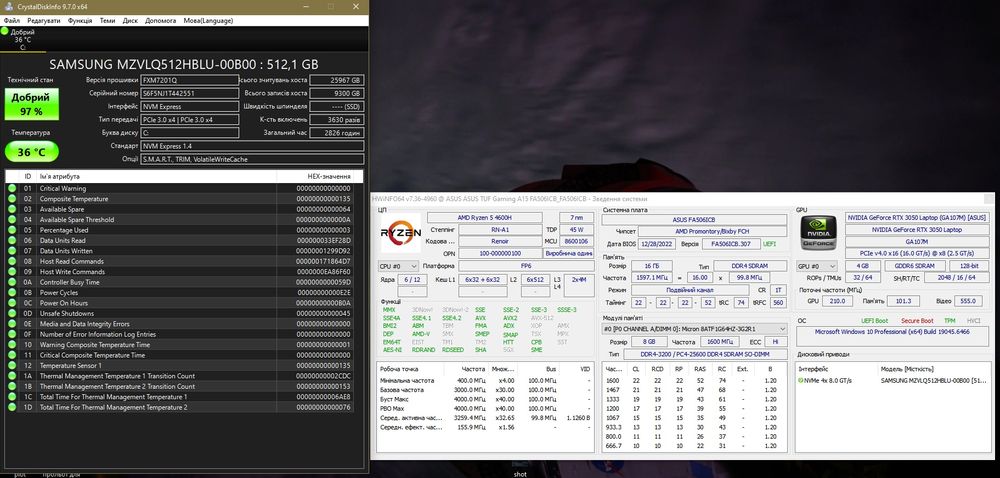This screenshot has width=1000, height=478.
Task: Click green status dot of Host Read Commands row
Action: [x=11, y=261]
